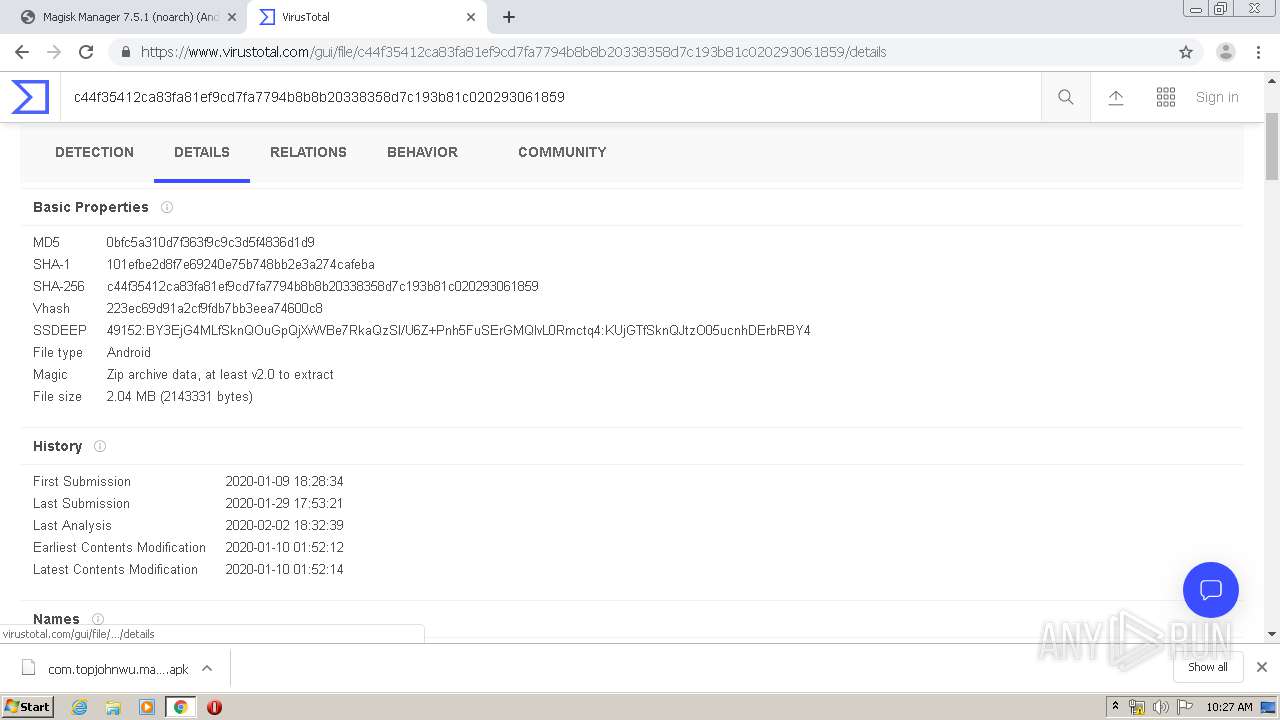Go back in browser history
This screenshot has height=720, width=1280.
point(22,52)
